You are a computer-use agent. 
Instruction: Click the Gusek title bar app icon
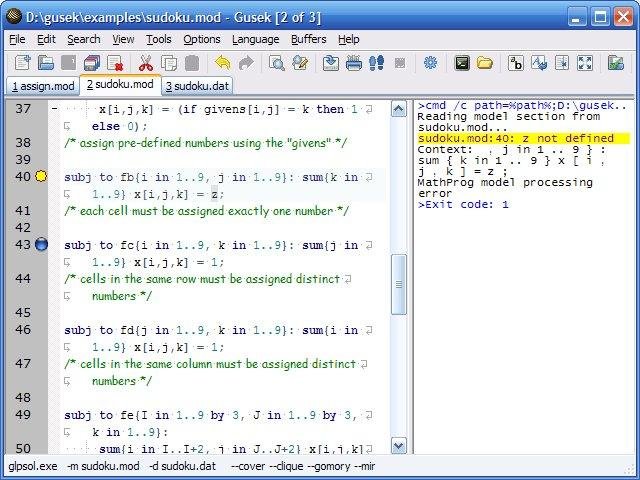tap(14, 16)
